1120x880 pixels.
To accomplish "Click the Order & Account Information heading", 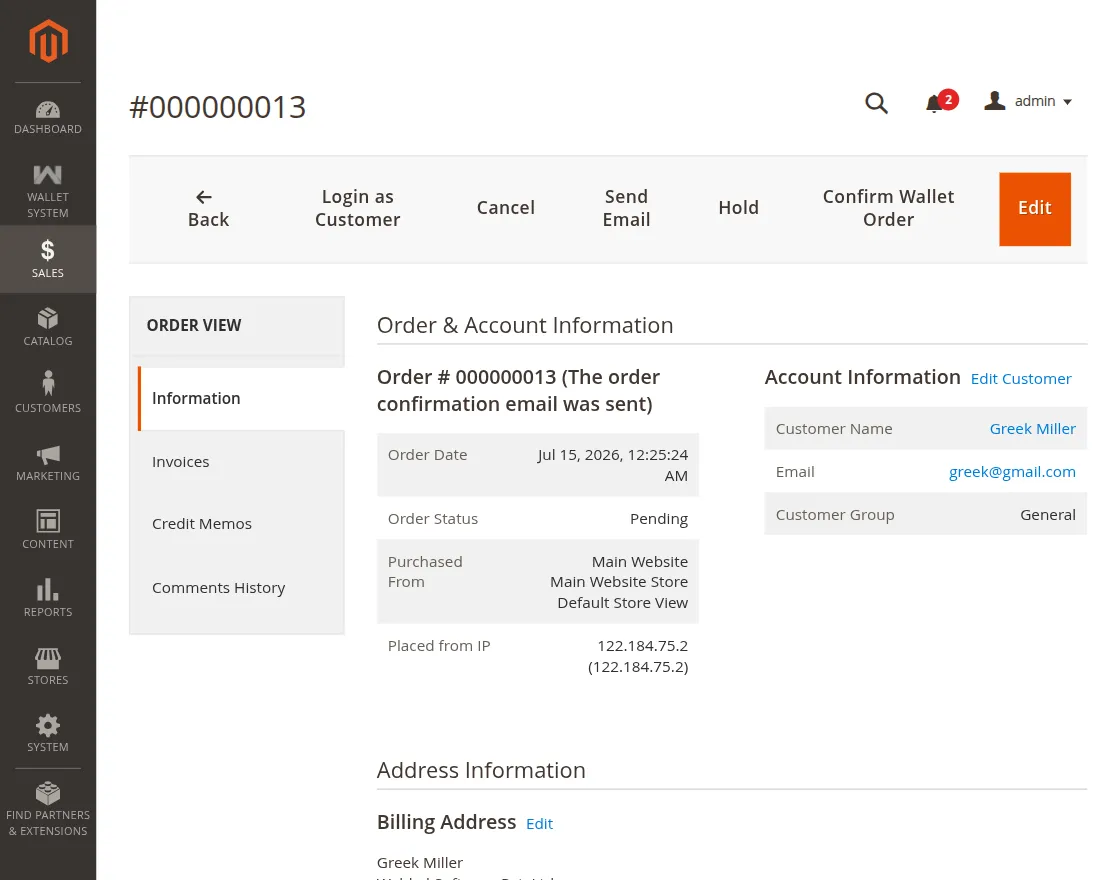I will coord(525,326).
